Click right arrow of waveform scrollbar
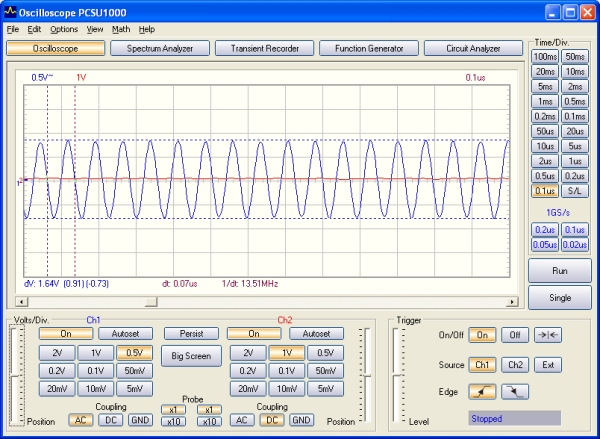600x439 pixels. [x=514, y=301]
